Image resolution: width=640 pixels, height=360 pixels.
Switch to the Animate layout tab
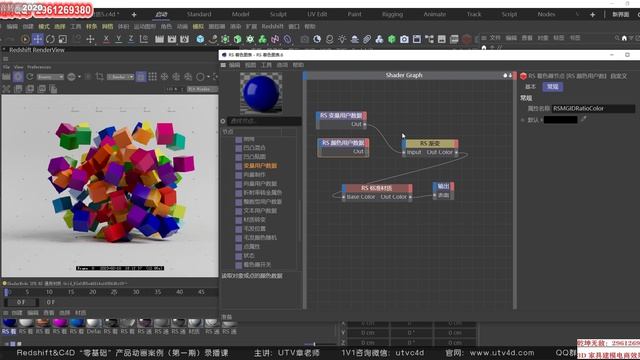[435, 14]
